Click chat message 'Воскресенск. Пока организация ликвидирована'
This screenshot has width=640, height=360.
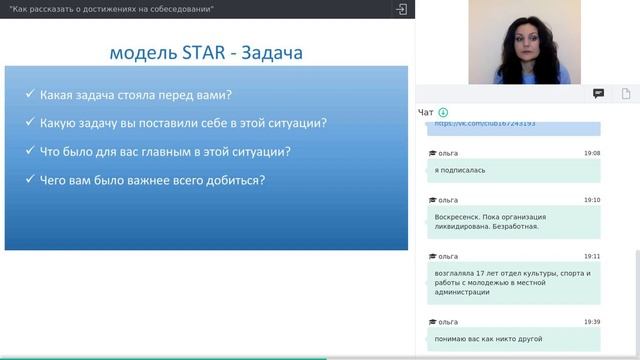click(x=513, y=222)
